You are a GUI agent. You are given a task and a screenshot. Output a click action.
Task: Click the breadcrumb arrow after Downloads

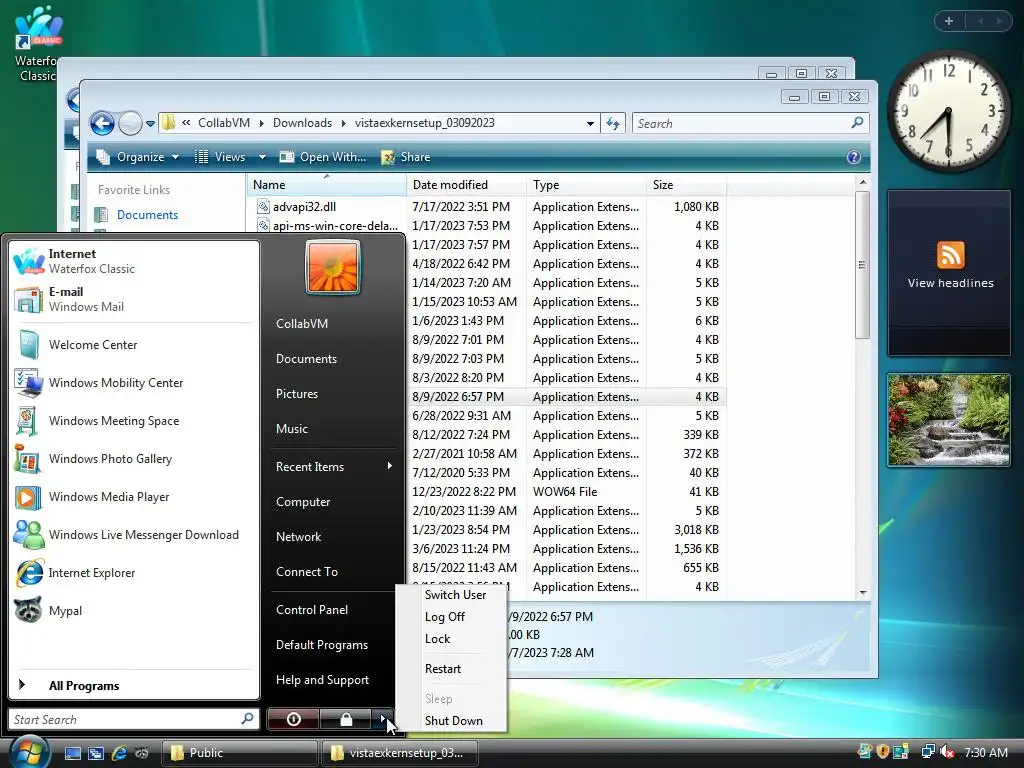pyautogui.click(x=344, y=123)
